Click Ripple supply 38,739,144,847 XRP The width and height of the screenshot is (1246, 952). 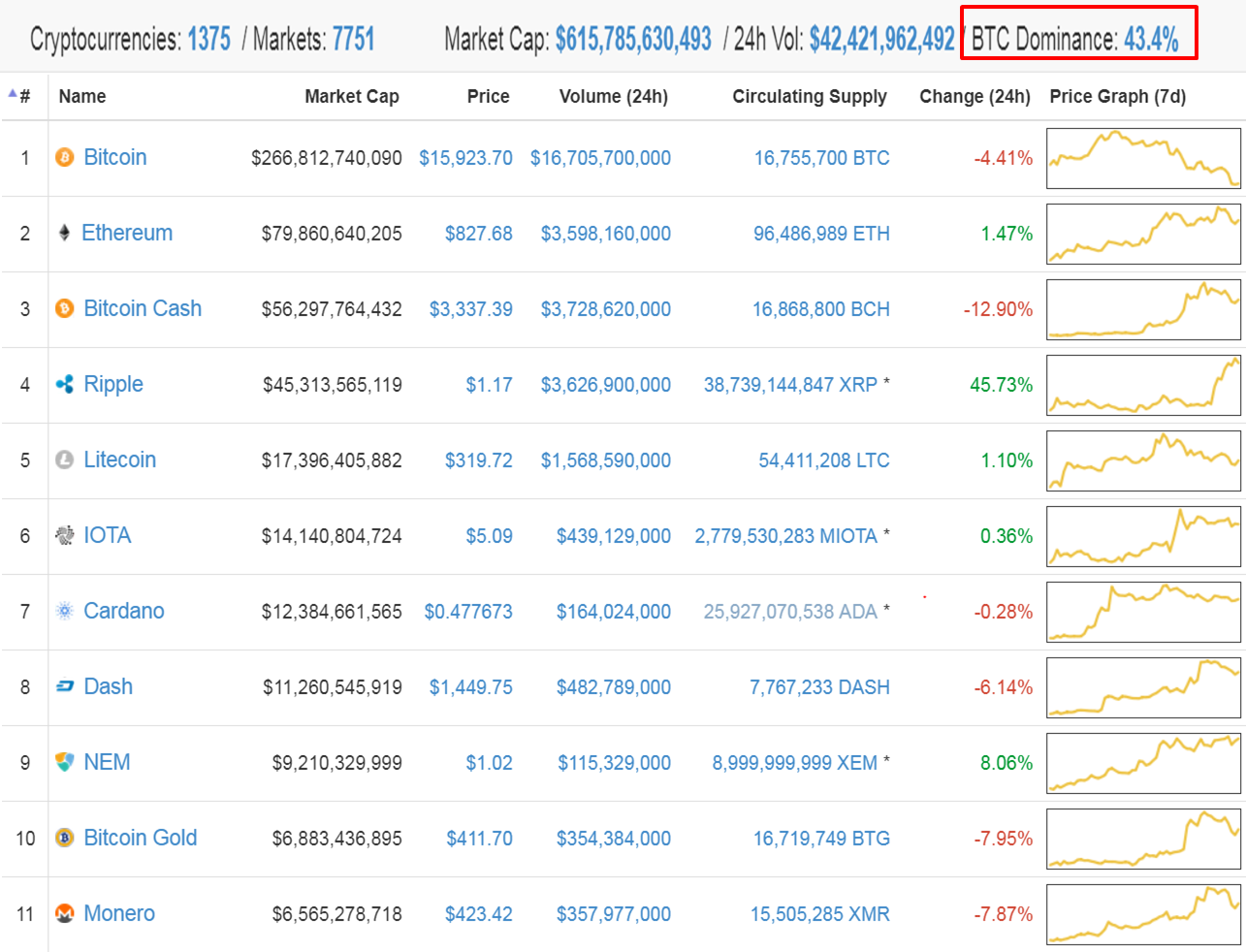[x=791, y=385]
